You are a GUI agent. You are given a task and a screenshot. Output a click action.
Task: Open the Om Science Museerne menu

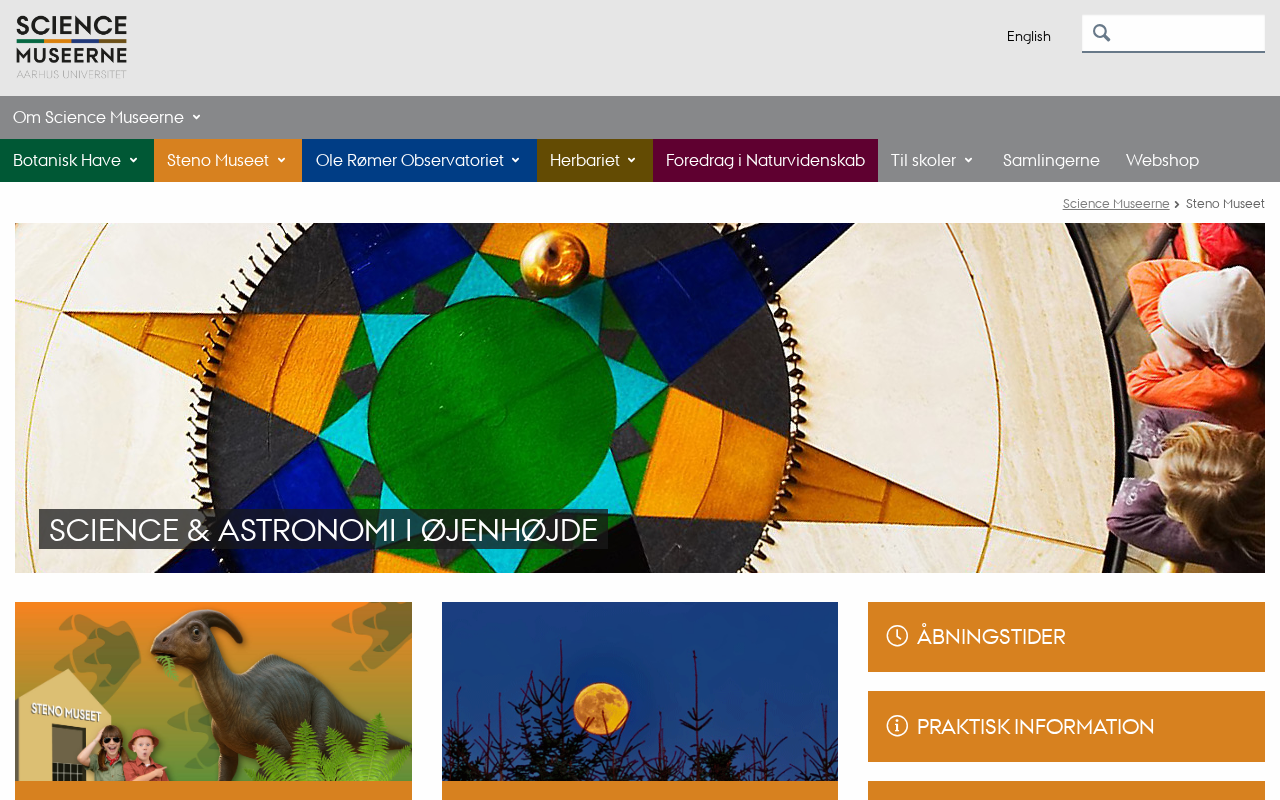click(98, 117)
